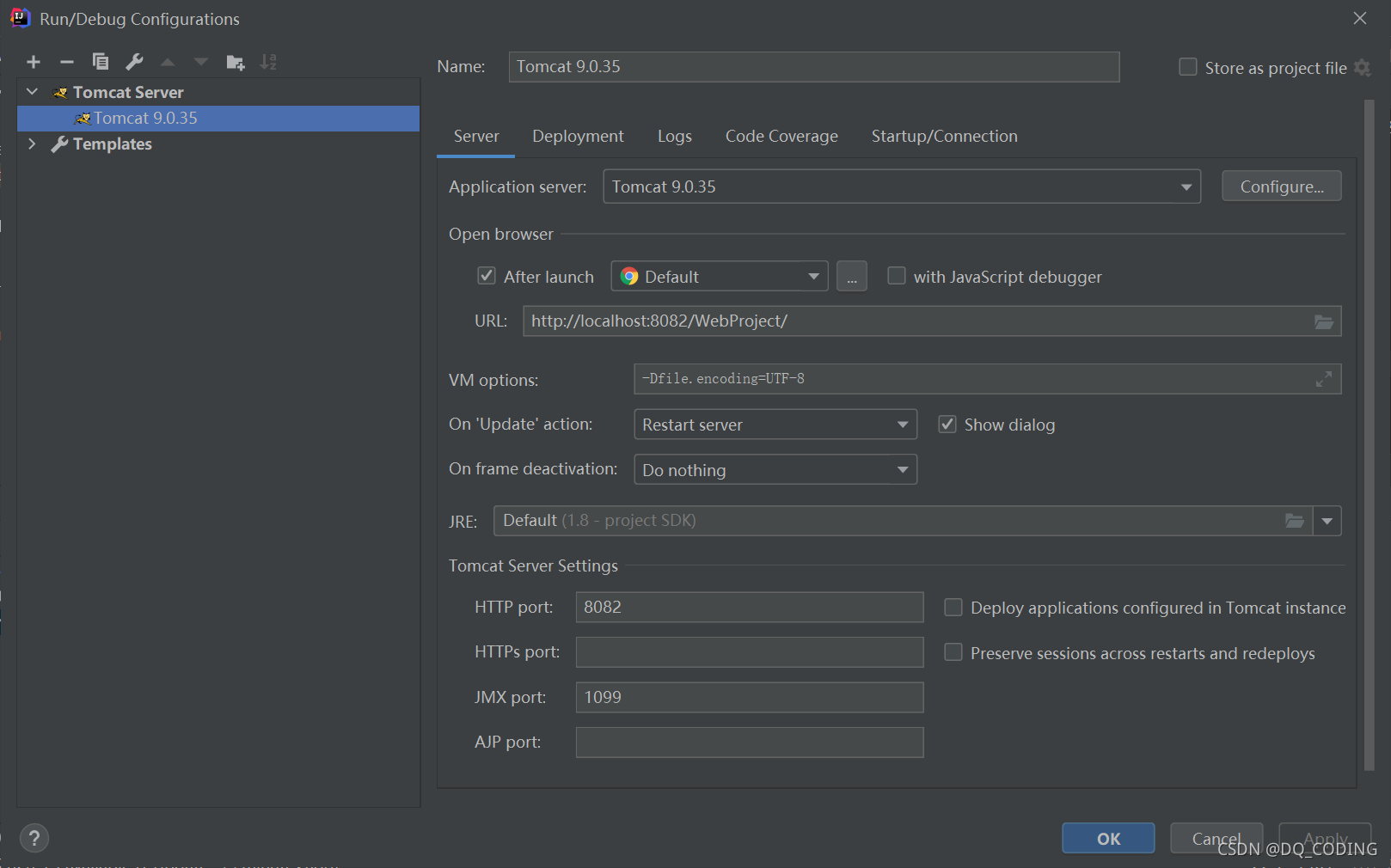Click AJP port field
The height and width of the screenshot is (868, 1391).
[750, 743]
